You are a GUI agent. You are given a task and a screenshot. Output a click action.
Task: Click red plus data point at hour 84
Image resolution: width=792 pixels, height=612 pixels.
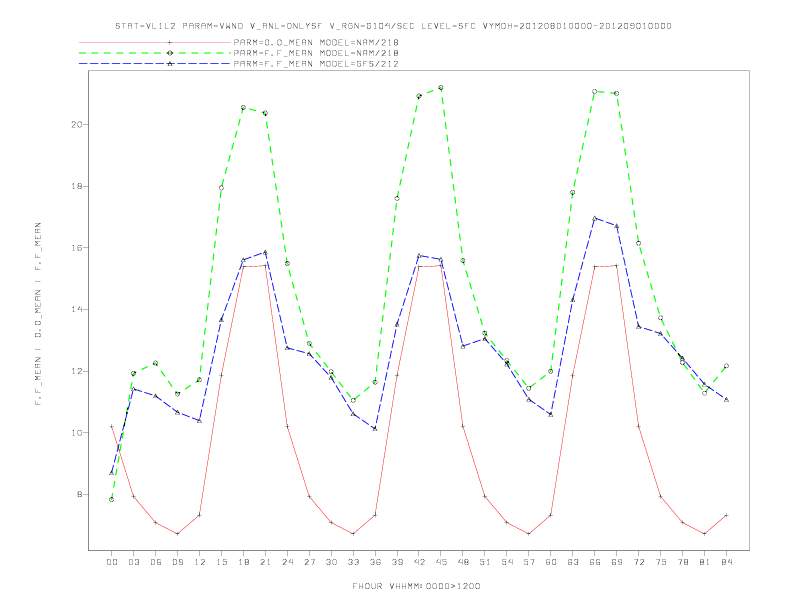726,515
